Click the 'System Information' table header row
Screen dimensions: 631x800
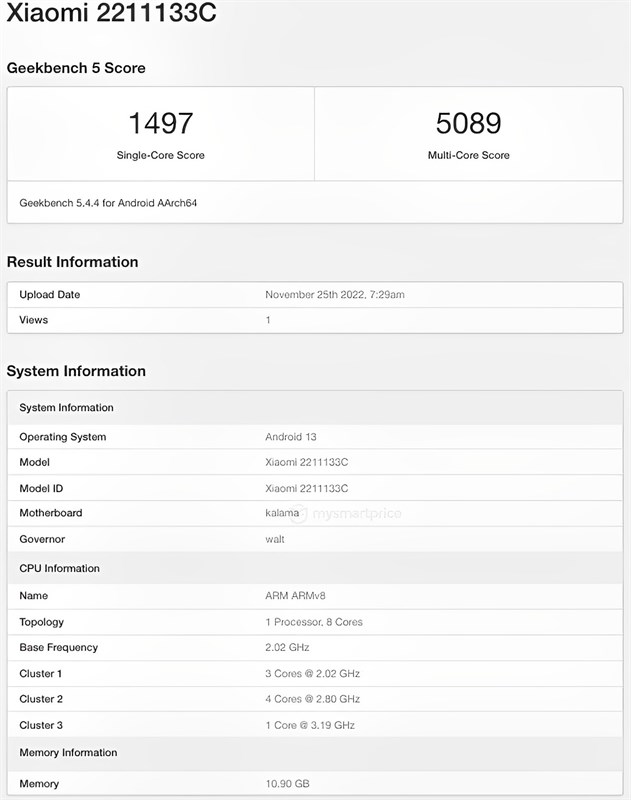click(x=315, y=408)
